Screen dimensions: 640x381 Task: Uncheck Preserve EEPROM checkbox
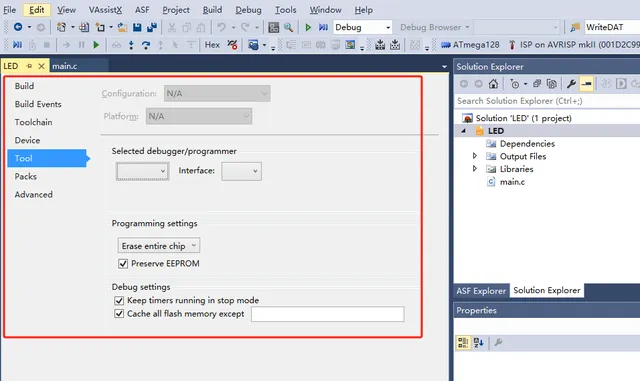[123, 264]
